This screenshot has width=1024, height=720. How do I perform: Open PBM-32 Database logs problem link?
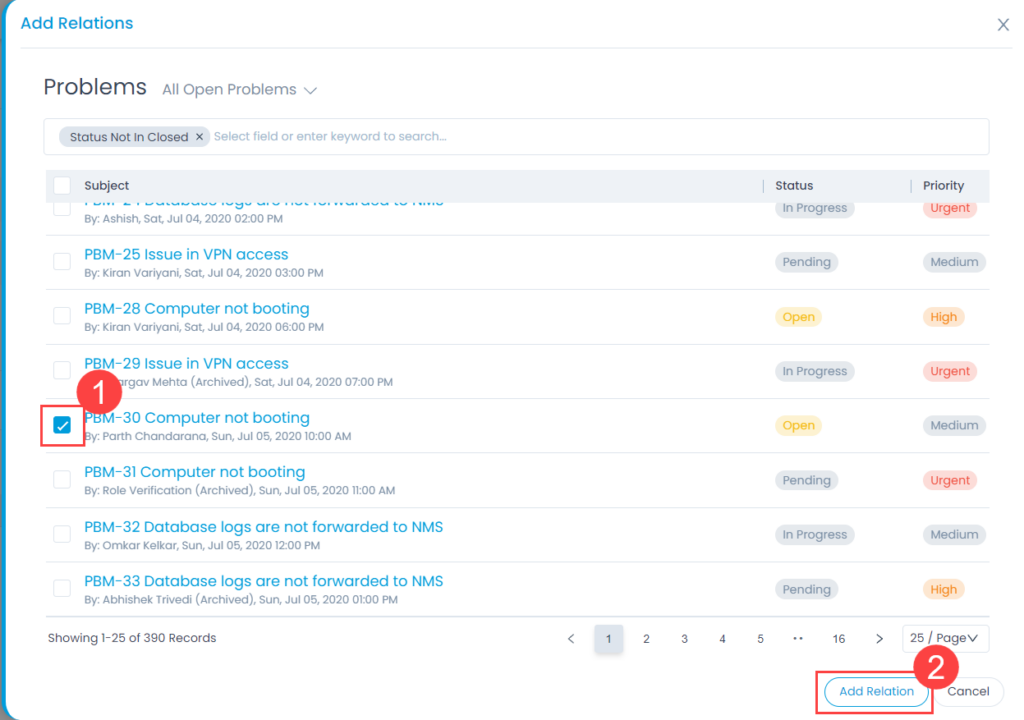tap(263, 527)
